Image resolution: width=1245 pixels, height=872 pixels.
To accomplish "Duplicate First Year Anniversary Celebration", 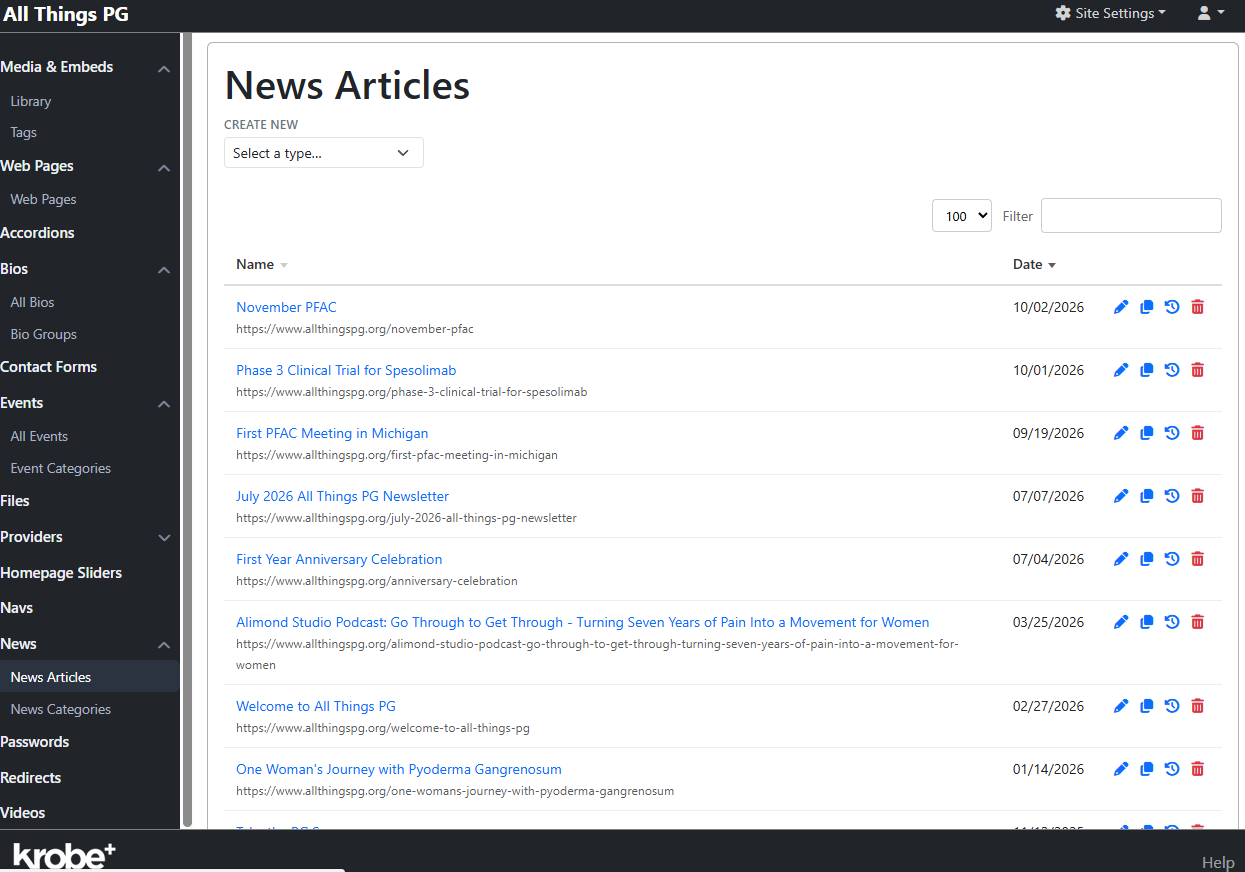I will click(x=1147, y=559).
